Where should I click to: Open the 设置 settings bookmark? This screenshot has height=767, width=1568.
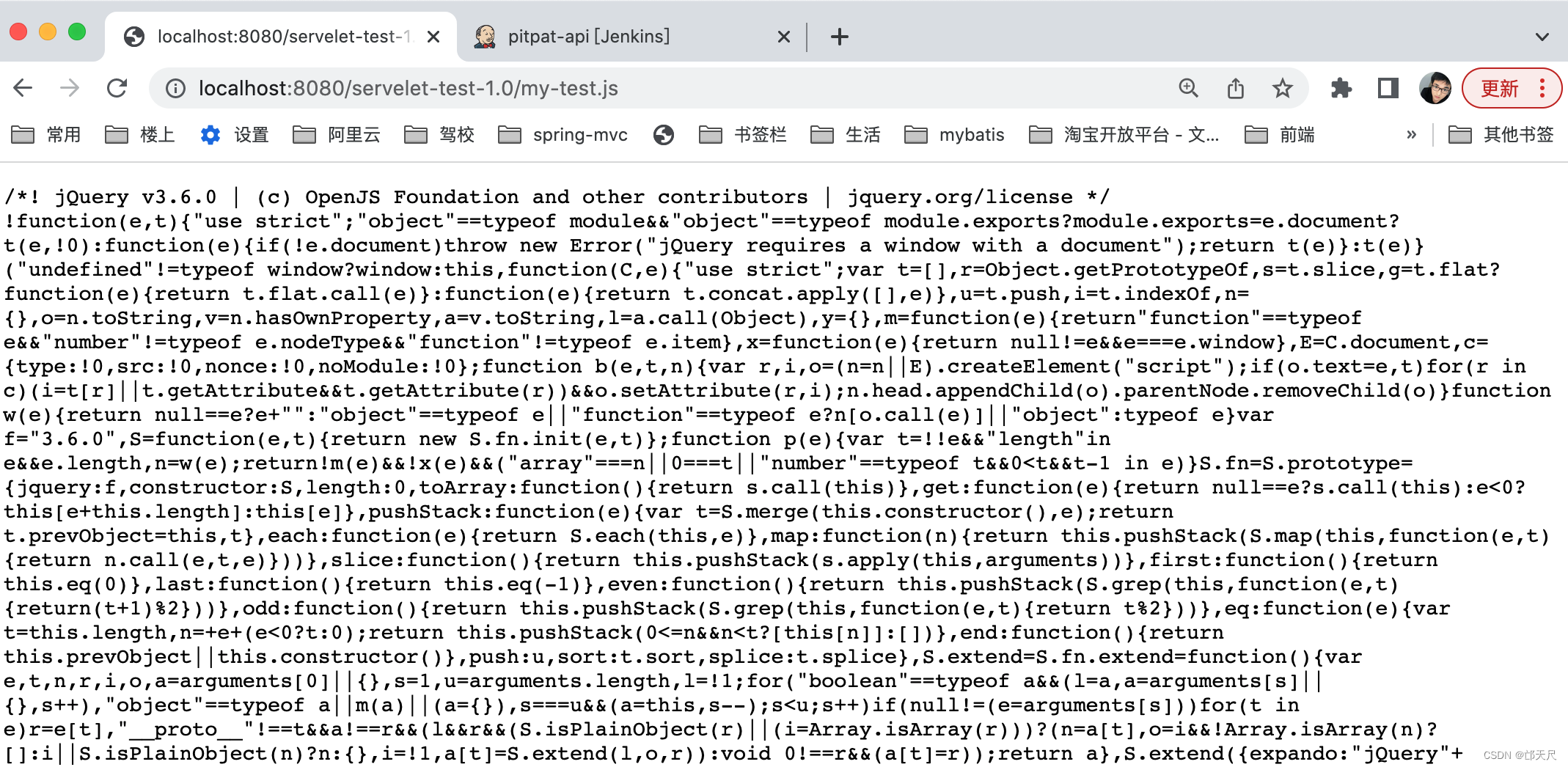click(235, 135)
